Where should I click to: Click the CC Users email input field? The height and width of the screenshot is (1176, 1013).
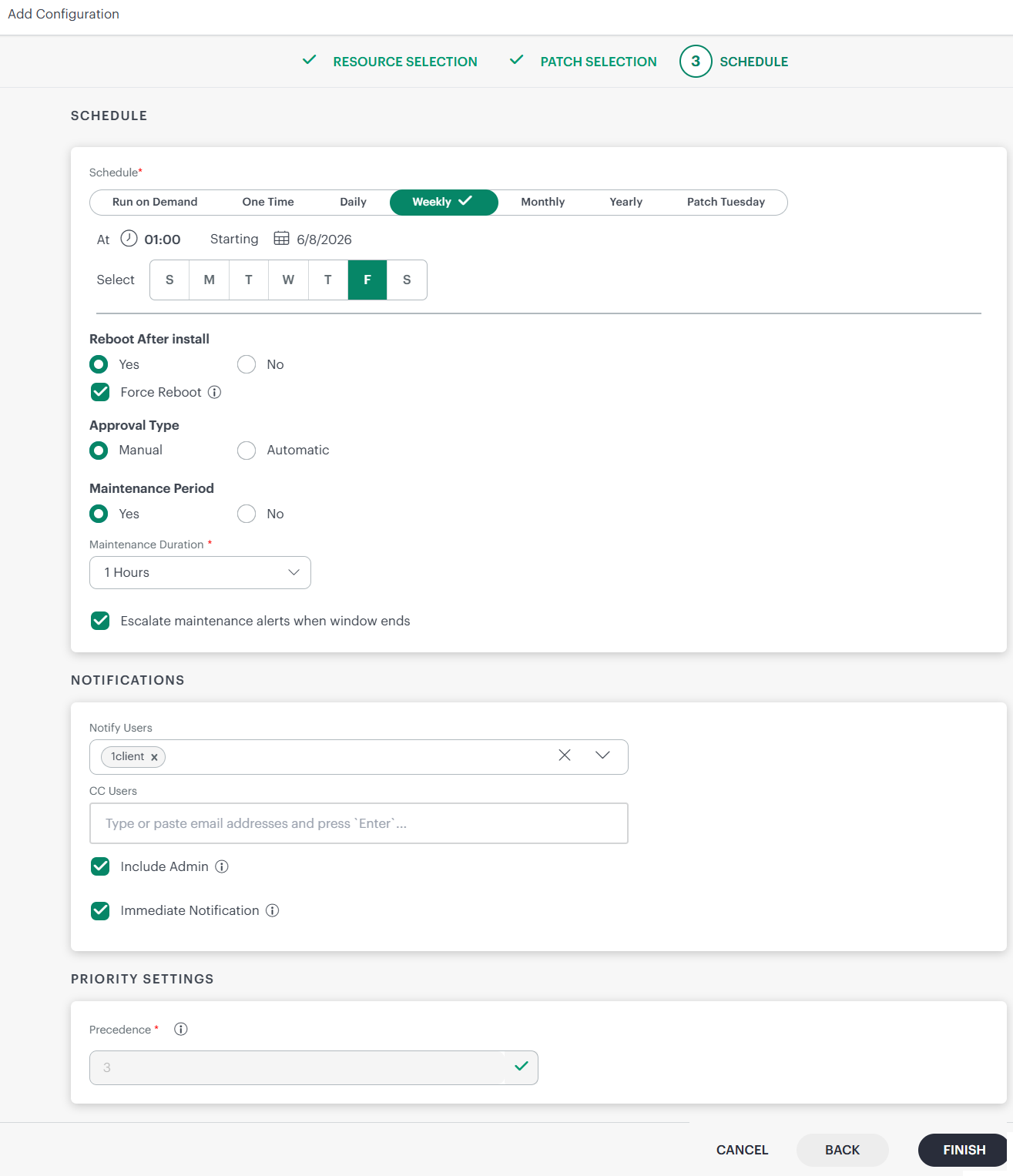359,823
